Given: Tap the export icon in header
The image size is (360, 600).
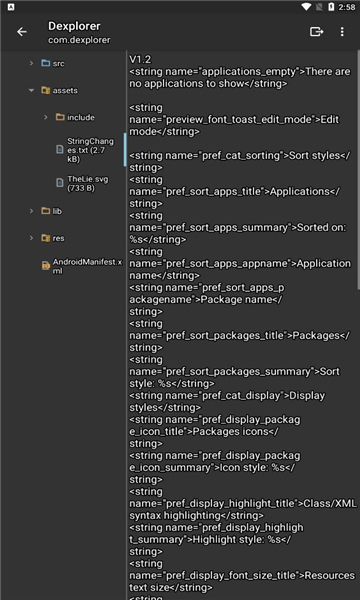Looking at the screenshot, I should coord(316,32).
